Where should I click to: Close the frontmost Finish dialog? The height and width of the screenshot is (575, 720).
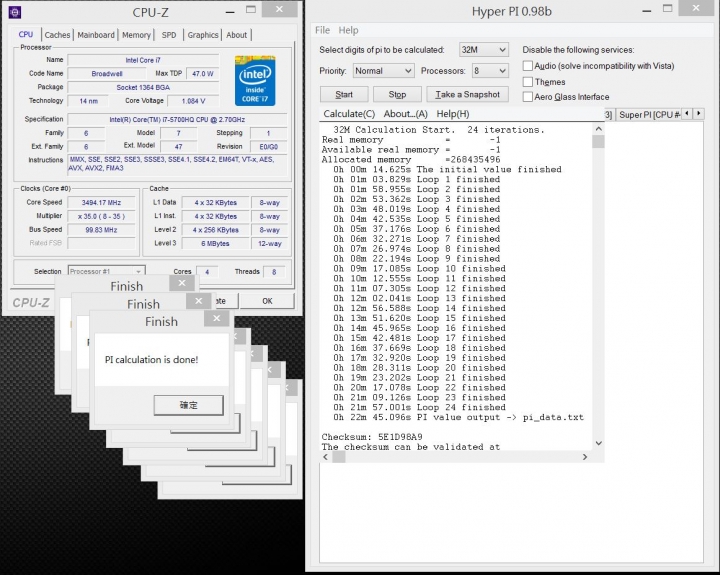coord(217,318)
